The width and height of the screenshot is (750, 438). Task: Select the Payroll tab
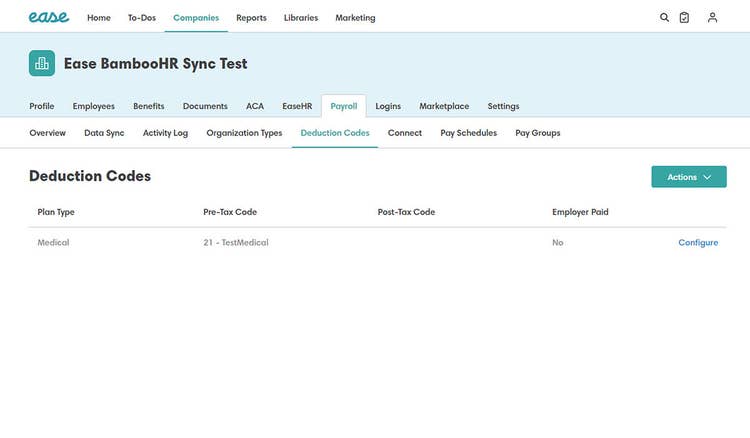344,106
